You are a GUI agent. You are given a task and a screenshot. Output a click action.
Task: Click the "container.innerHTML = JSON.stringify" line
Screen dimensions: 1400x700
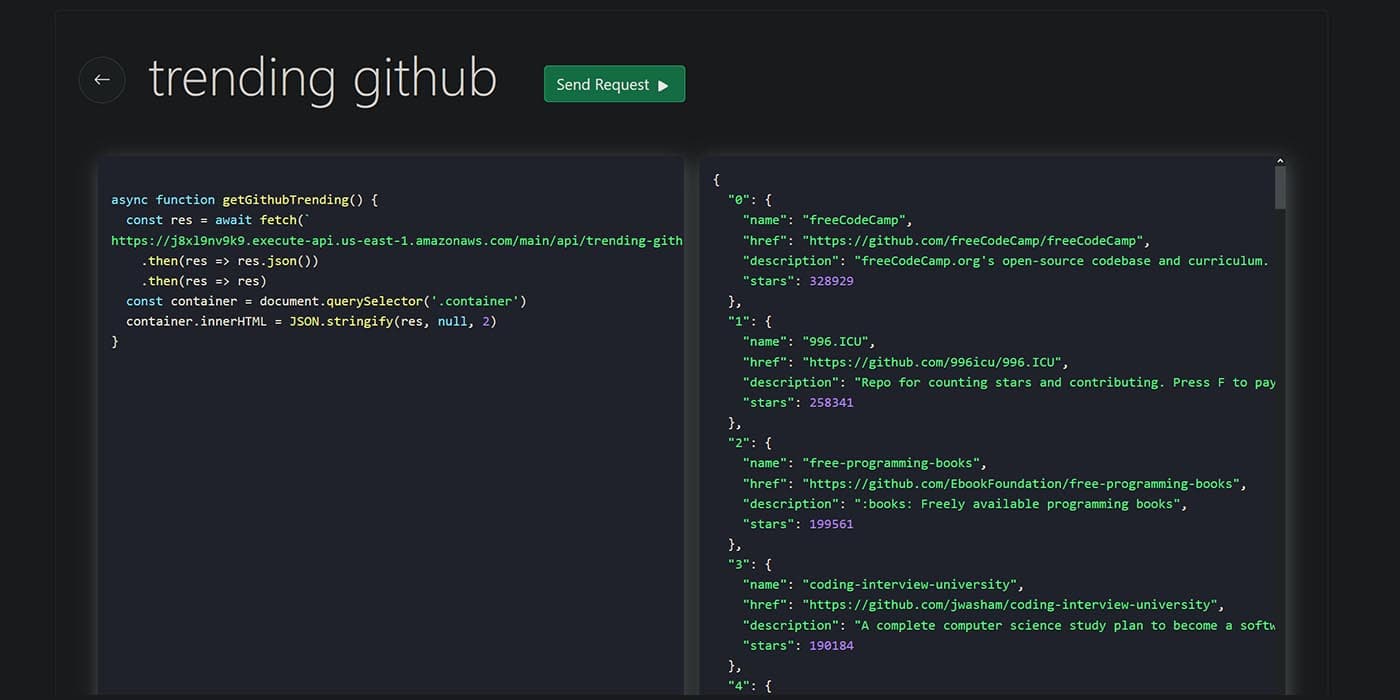[311, 321]
